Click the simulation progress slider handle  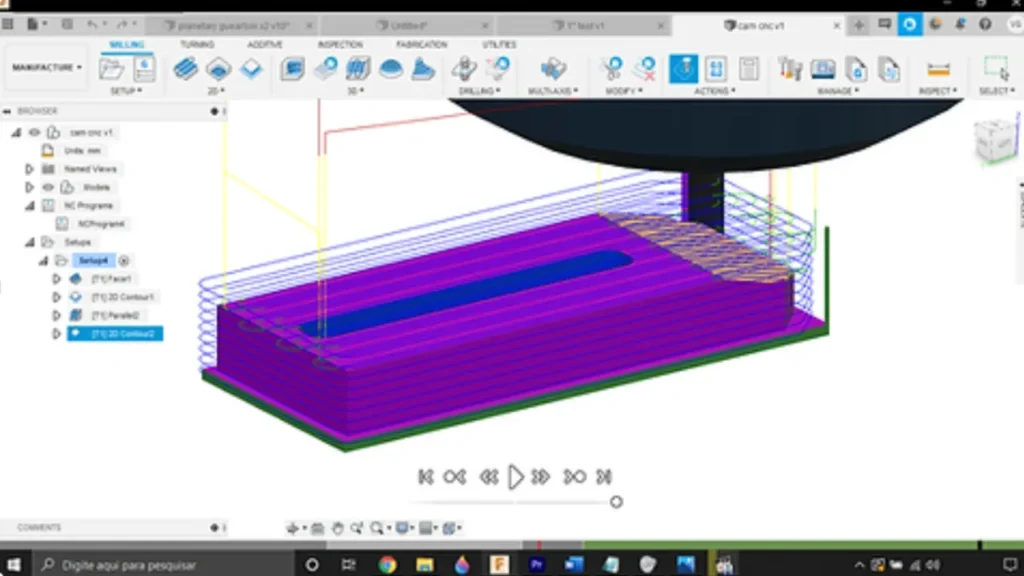click(x=616, y=502)
